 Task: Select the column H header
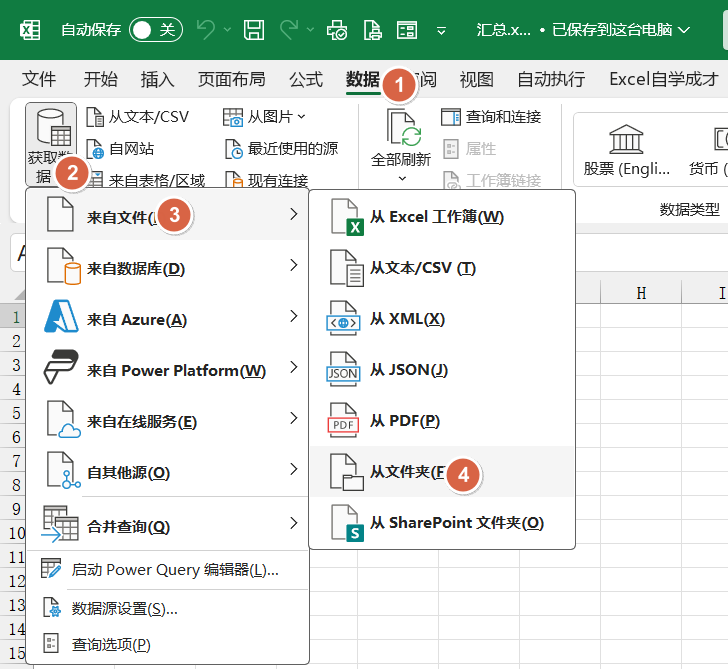coord(641,293)
